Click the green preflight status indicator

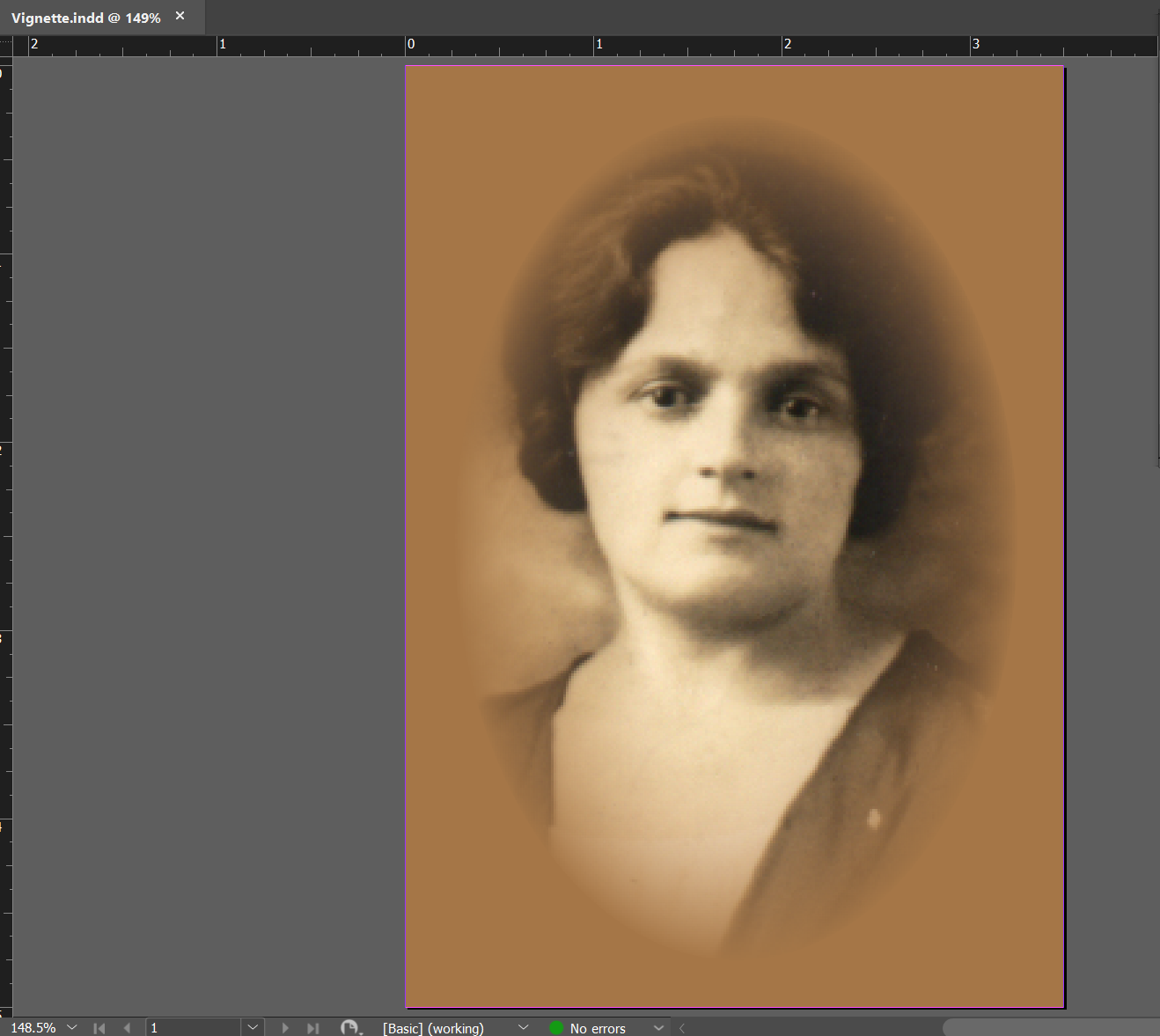556,1028
